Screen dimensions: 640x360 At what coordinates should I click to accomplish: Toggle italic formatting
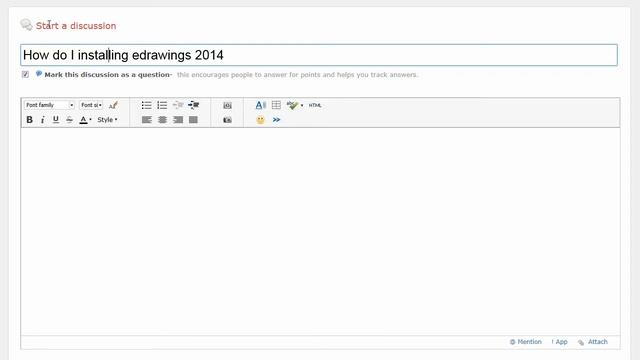pos(42,120)
